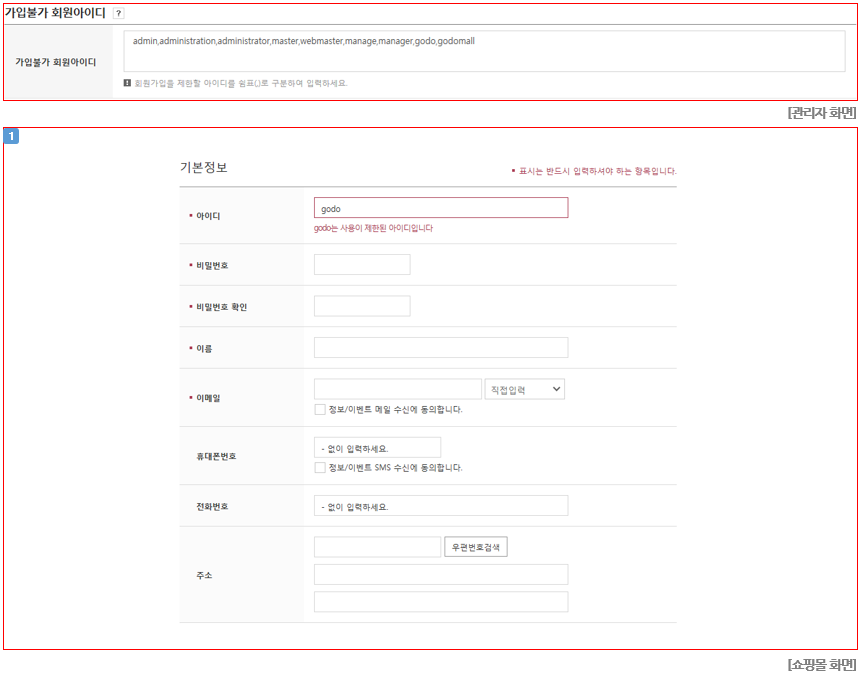Click the postal code field beside 우편번호검색
Image resolution: width=861 pixels, height=673 pixels.
[x=377, y=547]
